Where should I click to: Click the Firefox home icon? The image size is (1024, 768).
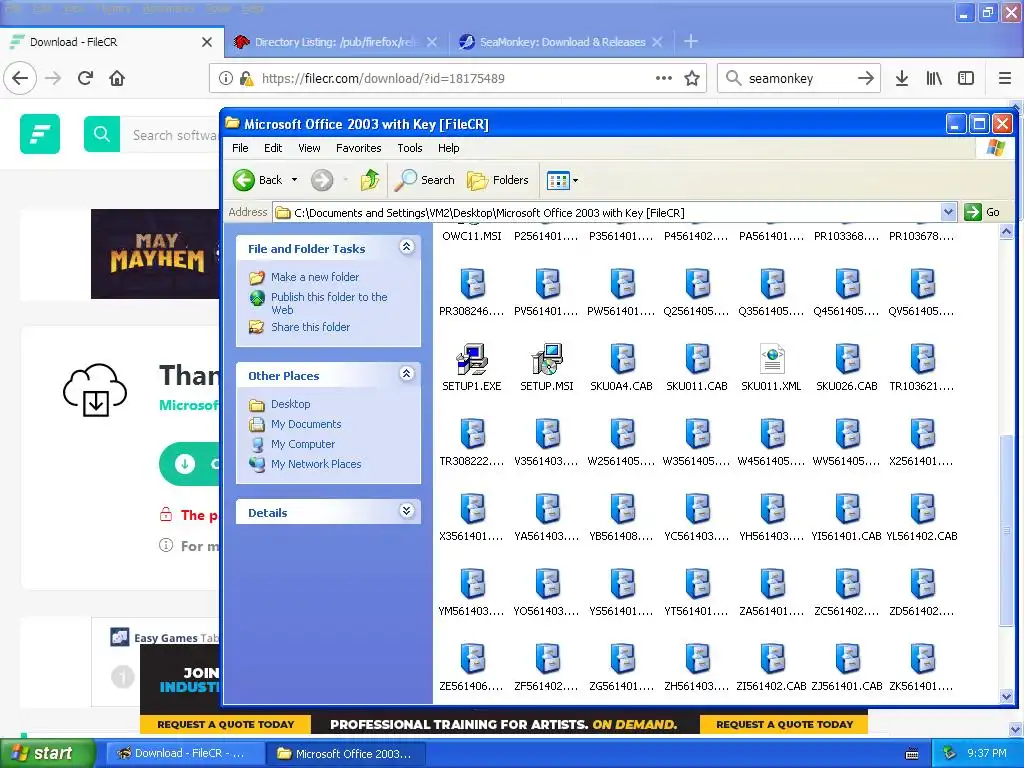click(x=117, y=78)
